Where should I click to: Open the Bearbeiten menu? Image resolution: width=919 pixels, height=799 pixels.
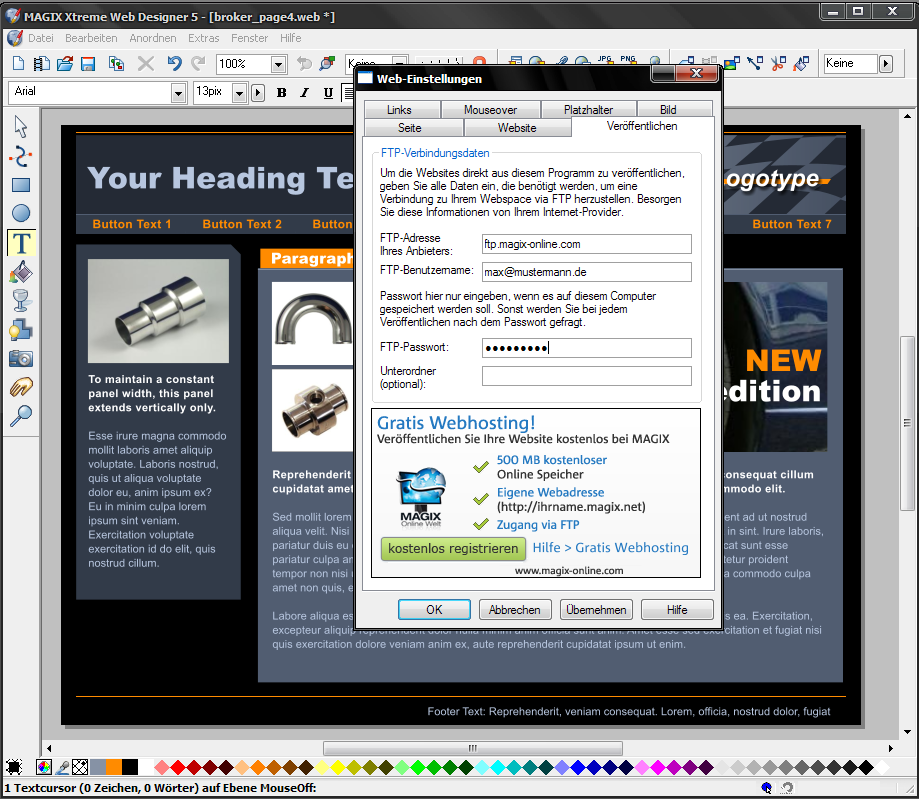click(91, 38)
